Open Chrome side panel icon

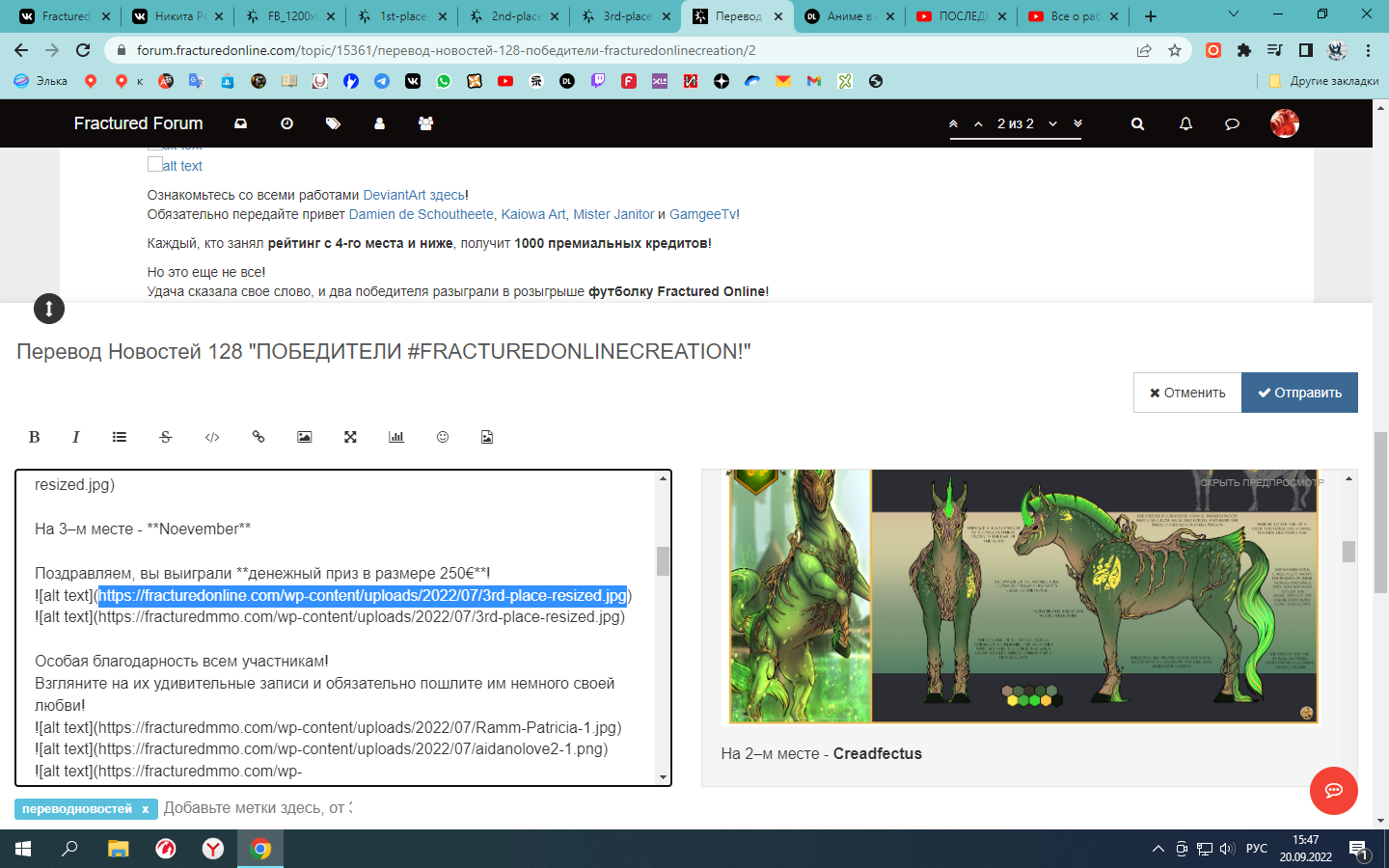pyautogui.click(x=1306, y=50)
